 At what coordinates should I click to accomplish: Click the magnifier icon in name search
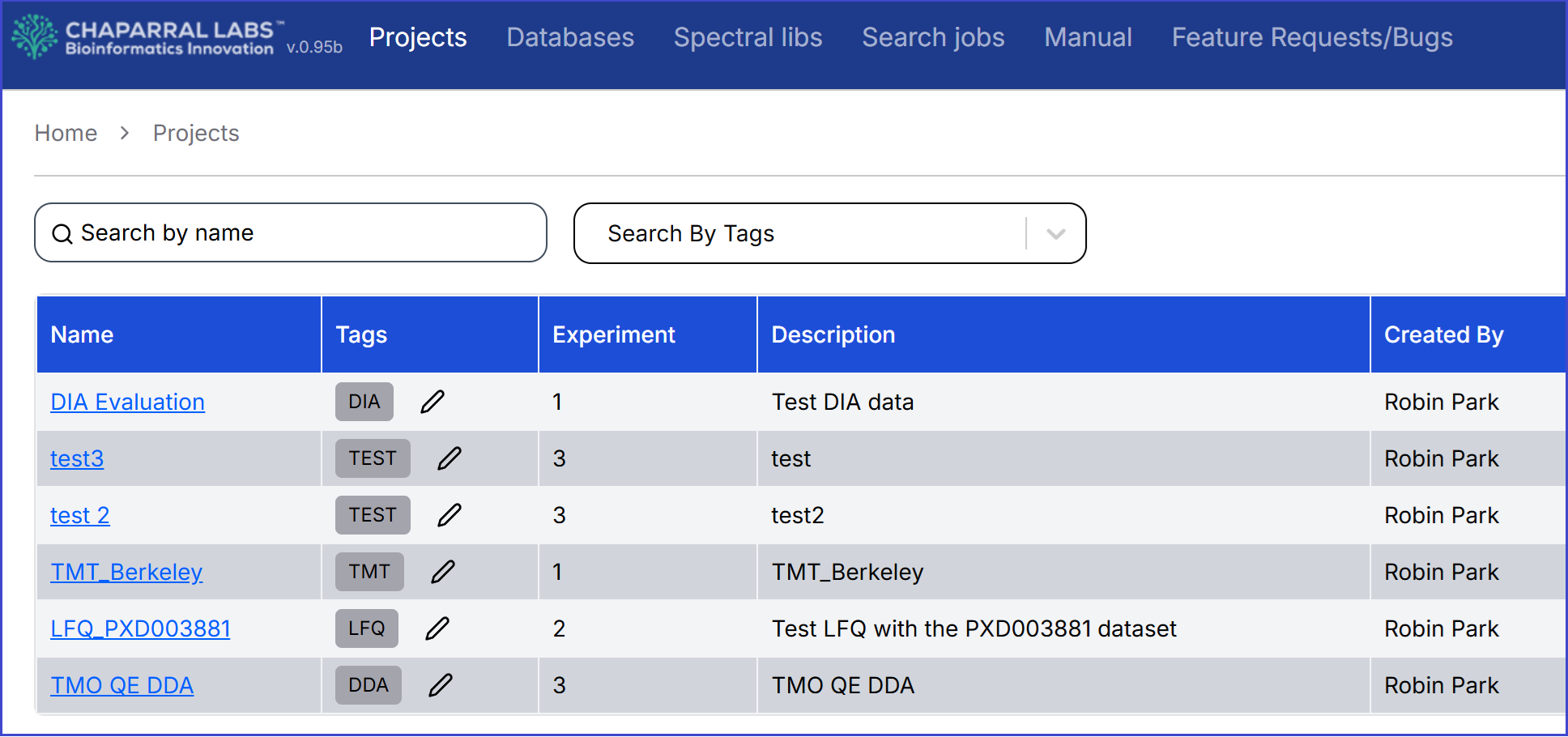(62, 234)
